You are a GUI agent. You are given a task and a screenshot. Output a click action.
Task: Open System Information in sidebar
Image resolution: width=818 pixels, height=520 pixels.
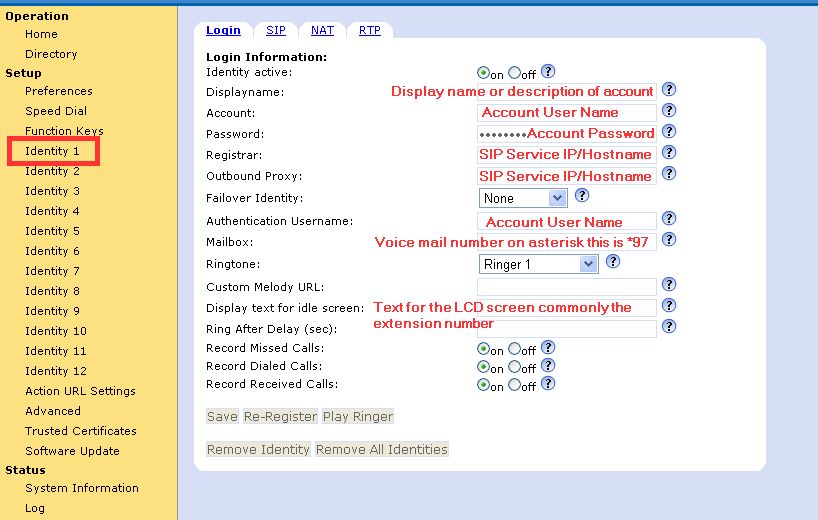click(82, 488)
